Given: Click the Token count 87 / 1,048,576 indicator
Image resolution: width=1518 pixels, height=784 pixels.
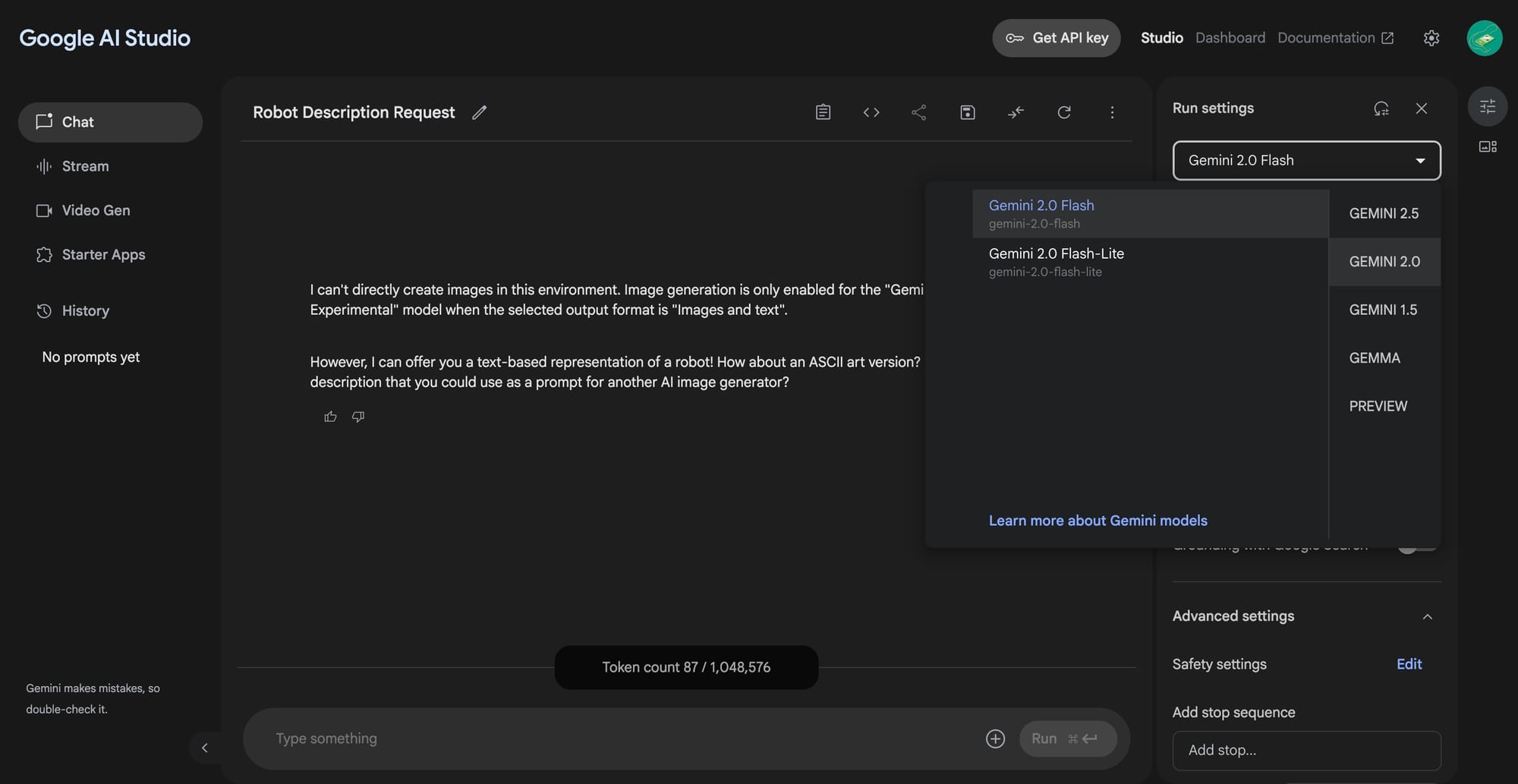Looking at the screenshot, I should (x=686, y=667).
